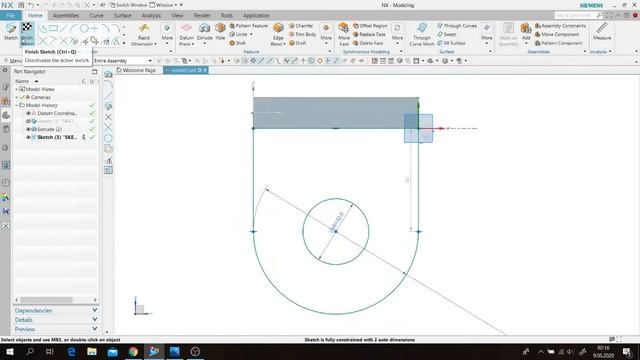
Task: Click the Finish Sketch checkered flag icon
Action: click(27, 28)
